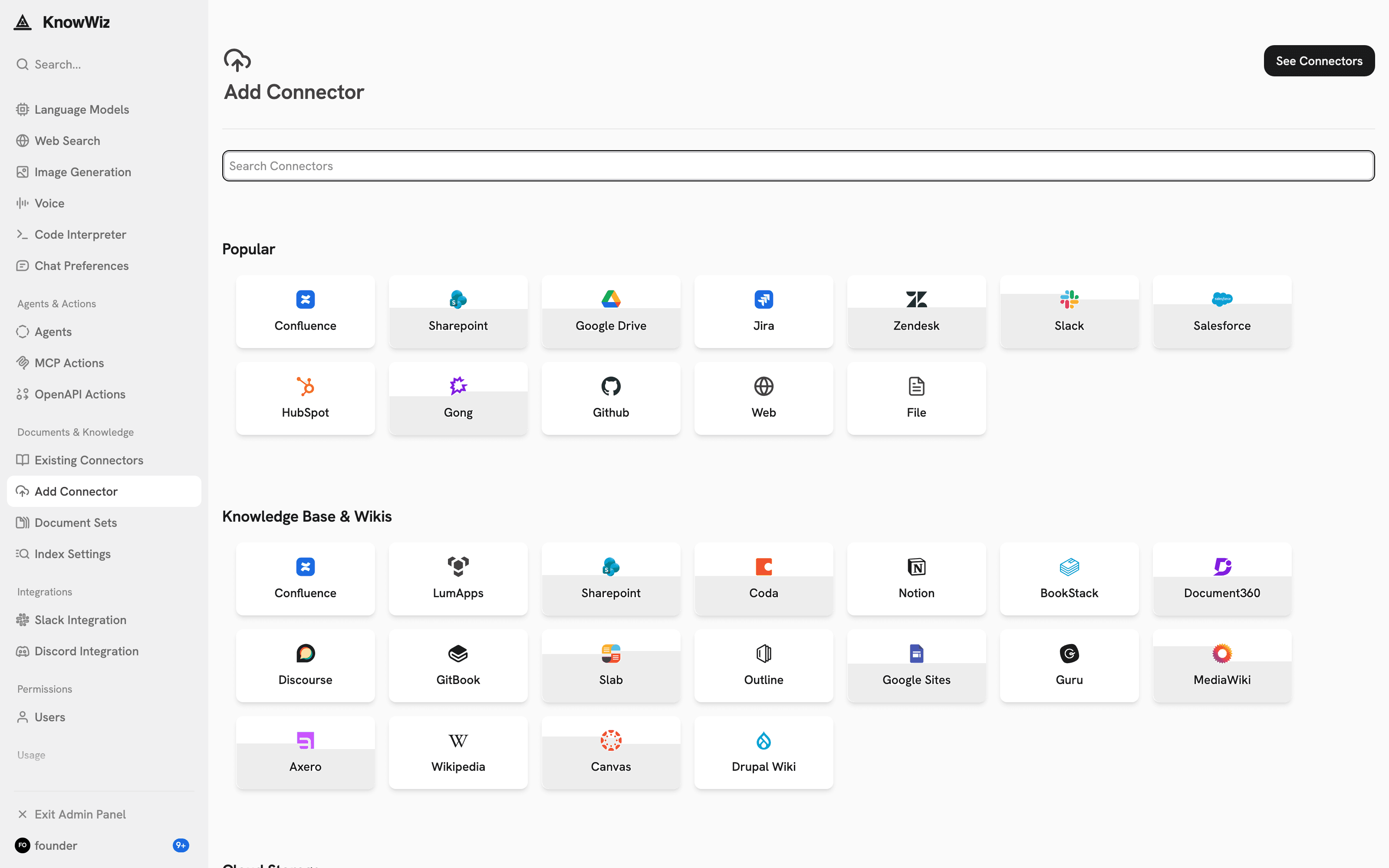Pick the Salesforce connector

point(1221,311)
